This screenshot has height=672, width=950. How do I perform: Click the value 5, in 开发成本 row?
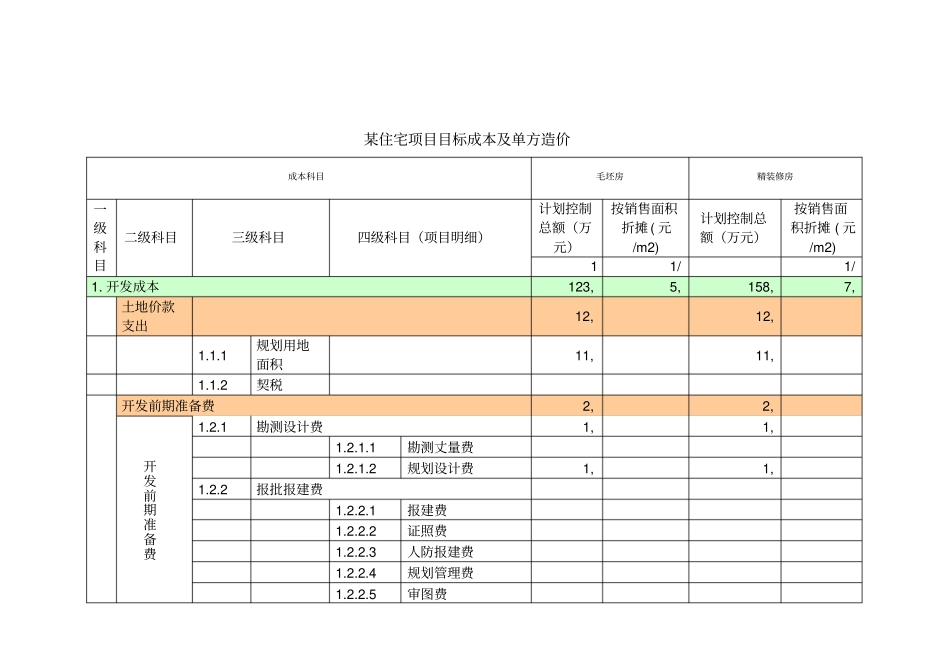pos(675,287)
